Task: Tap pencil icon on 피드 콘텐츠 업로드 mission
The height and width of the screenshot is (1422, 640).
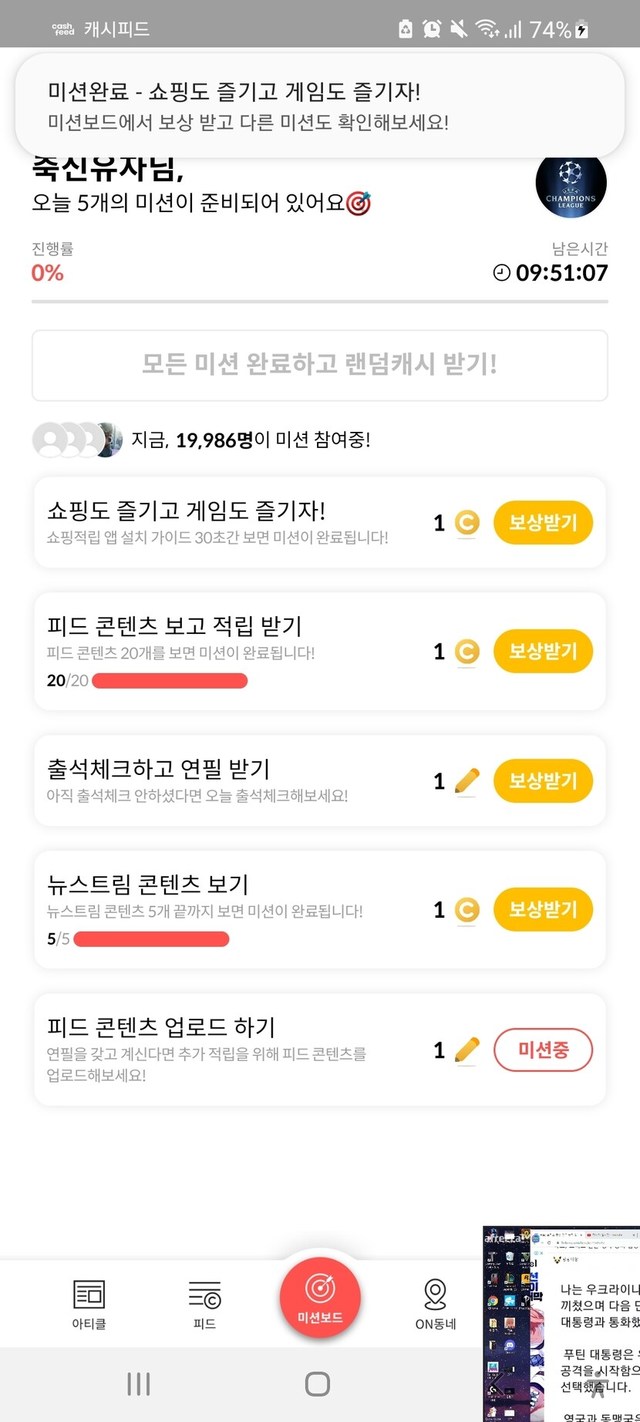Action: [467, 1050]
